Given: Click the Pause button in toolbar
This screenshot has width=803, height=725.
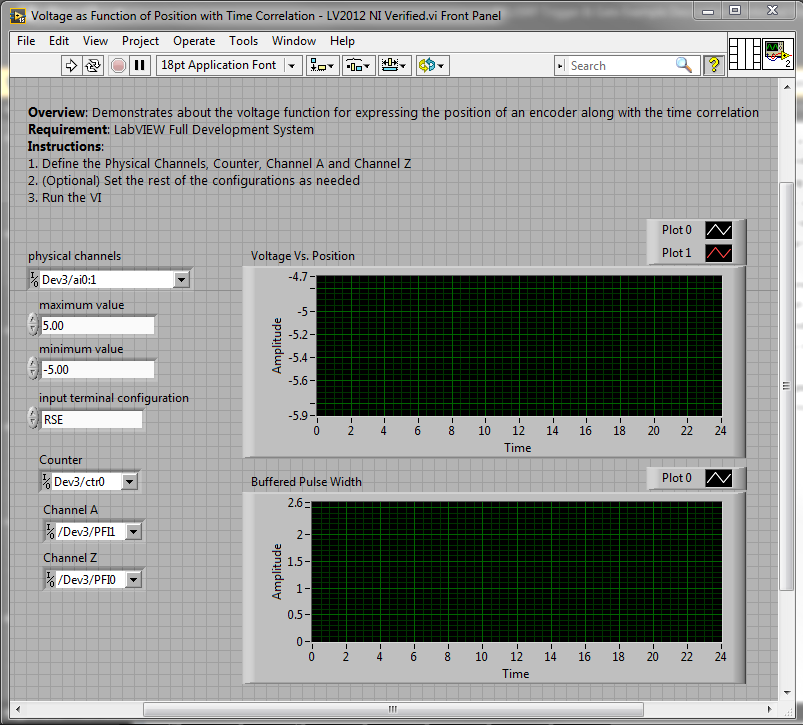Looking at the screenshot, I should pyautogui.click(x=139, y=66).
